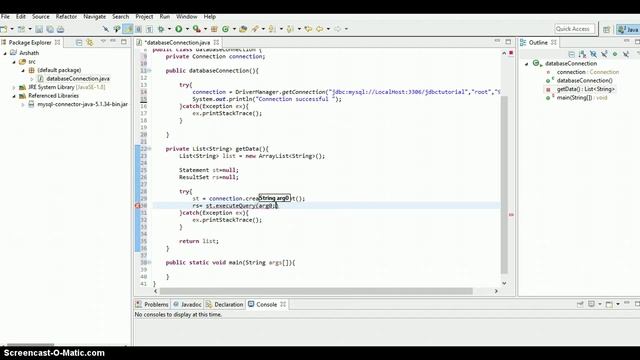The image size is (640, 360).
Task: Click Pin Console icon in Console view
Action: 580,304
